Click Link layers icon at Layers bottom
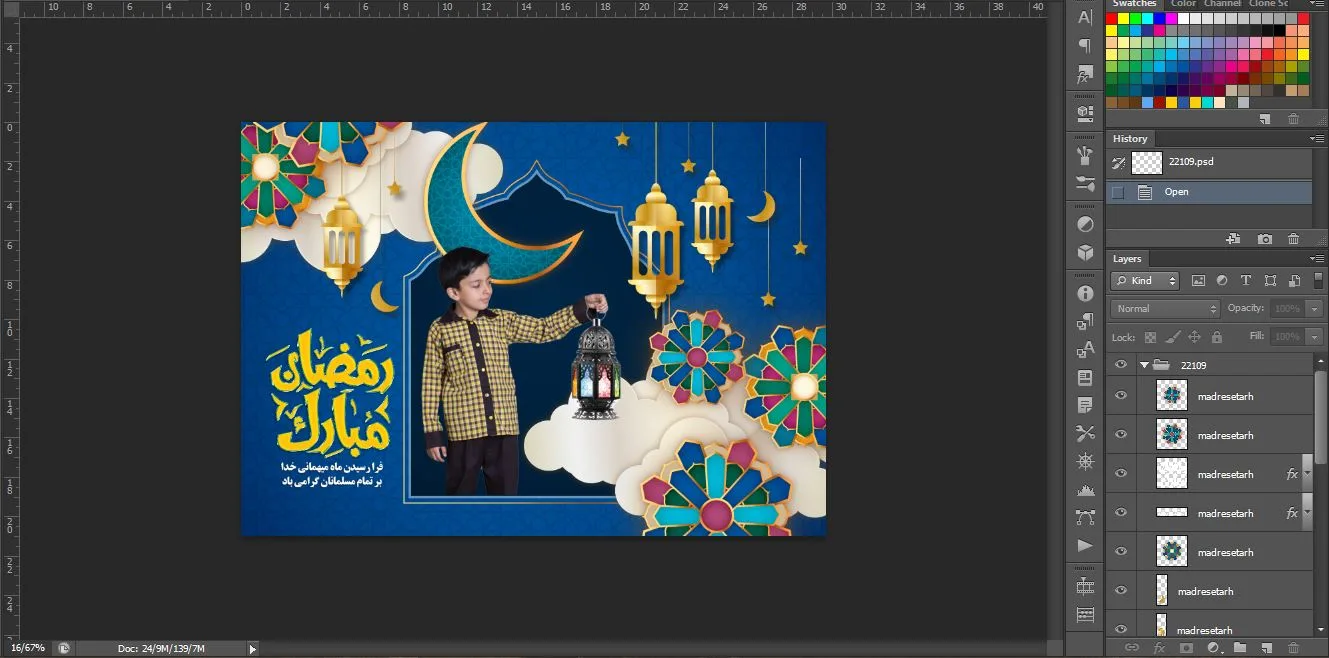This screenshot has height=658, width=1329. pyautogui.click(x=1132, y=648)
